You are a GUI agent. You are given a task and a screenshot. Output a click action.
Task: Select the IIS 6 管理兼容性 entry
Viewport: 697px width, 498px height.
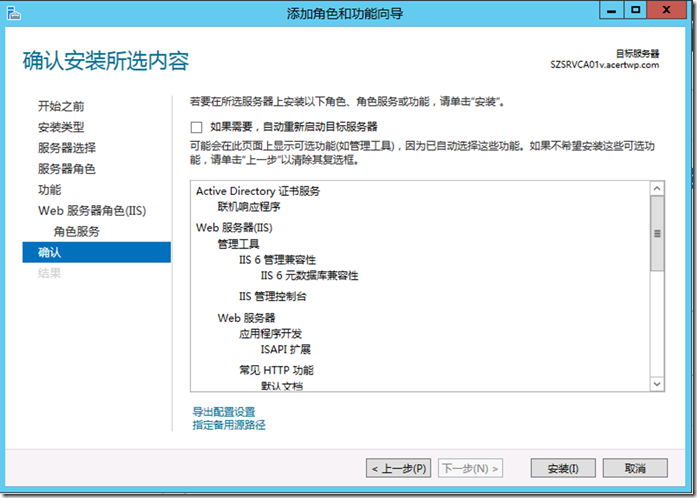point(277,260)
